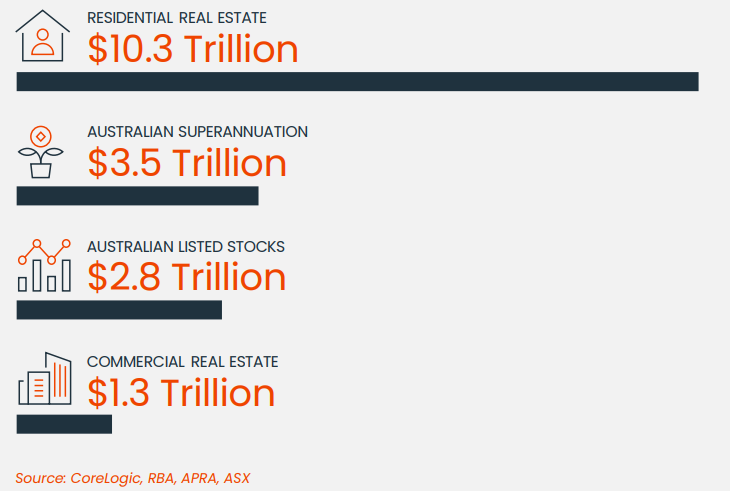Click the office buildings icon
This screenshot has height=491, width=730.
click(45, 380)
